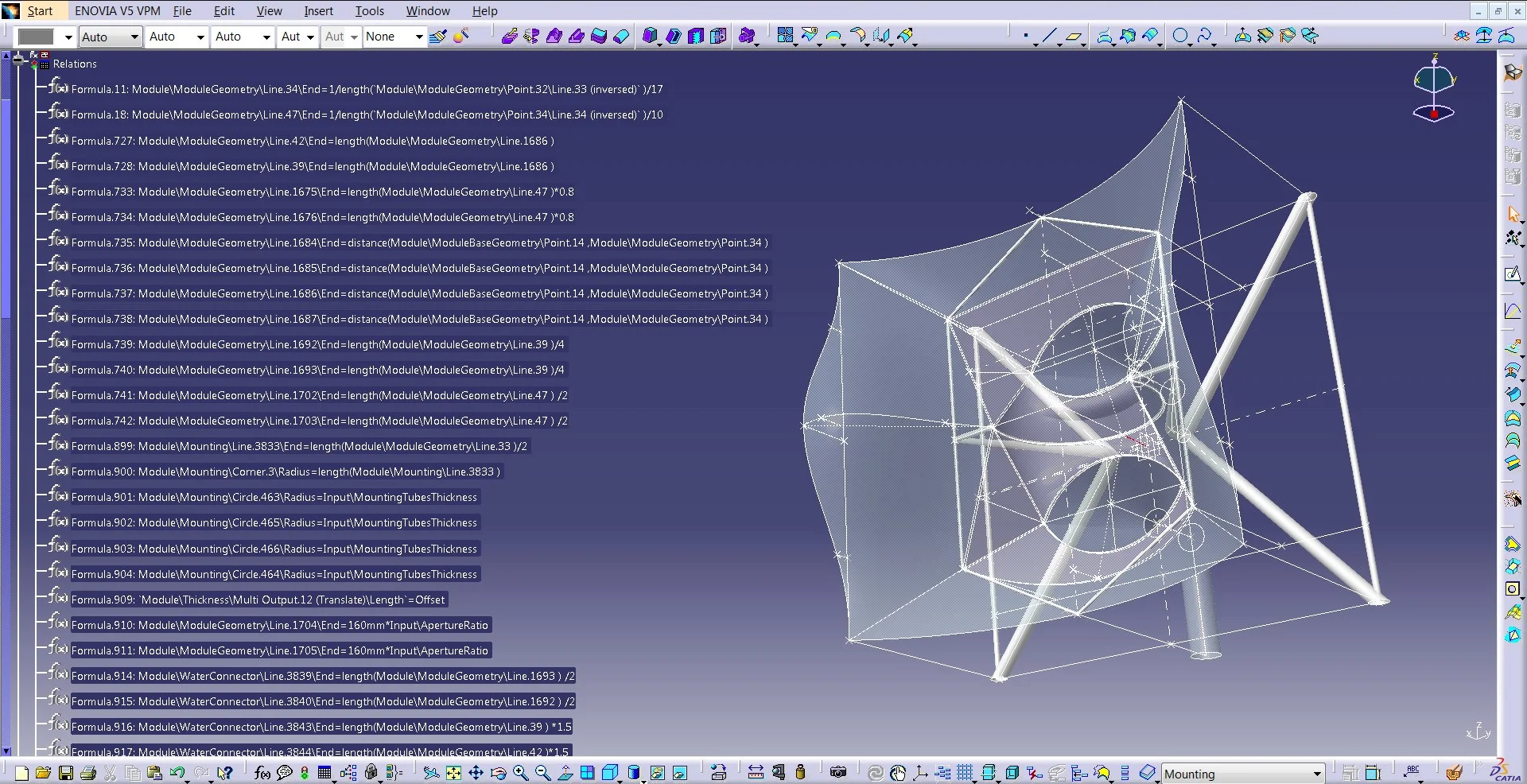The image size is (1527, 784).
Task: Select Formula.909 Offset relation
Action: [258, 600]
